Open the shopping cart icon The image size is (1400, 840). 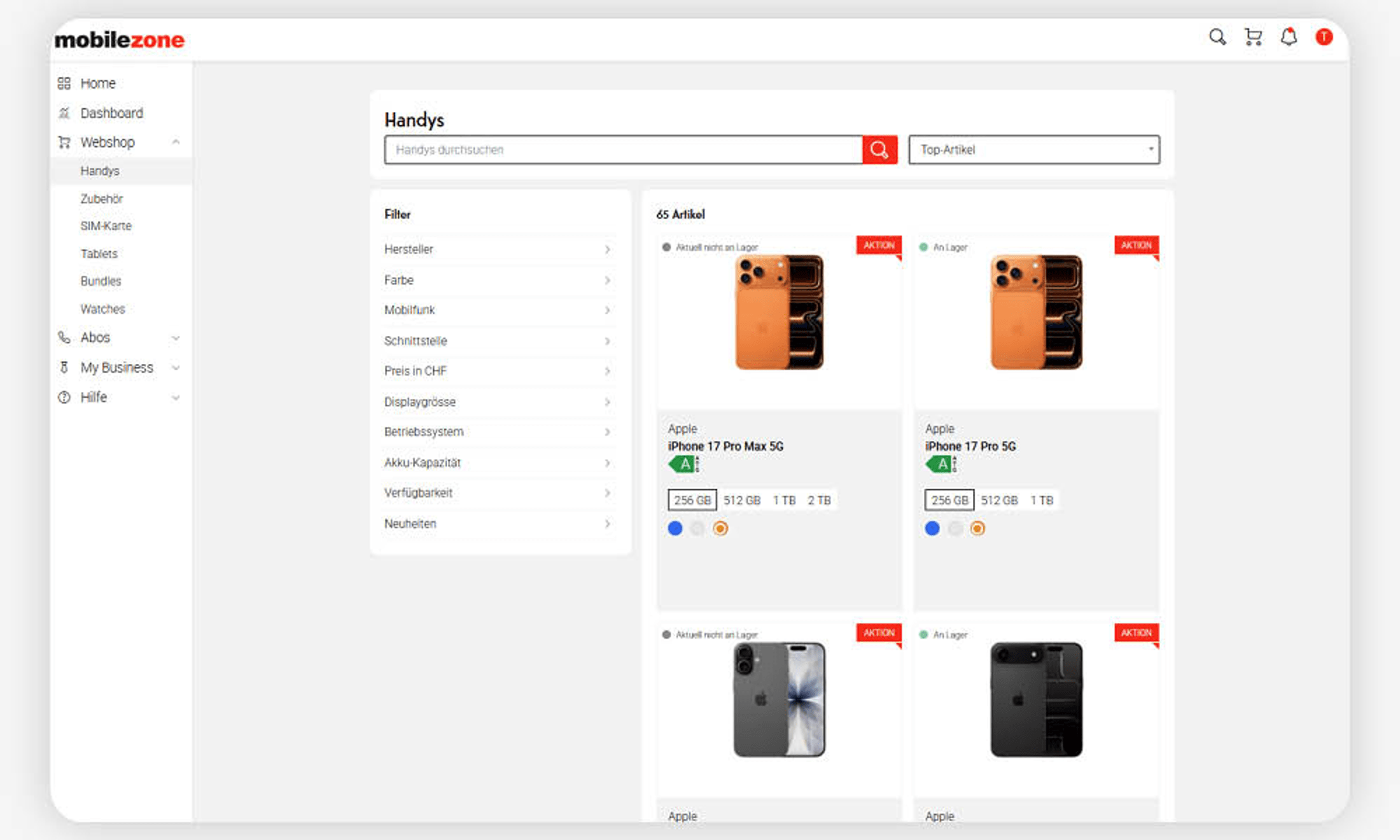click(x=1253, y=38)
